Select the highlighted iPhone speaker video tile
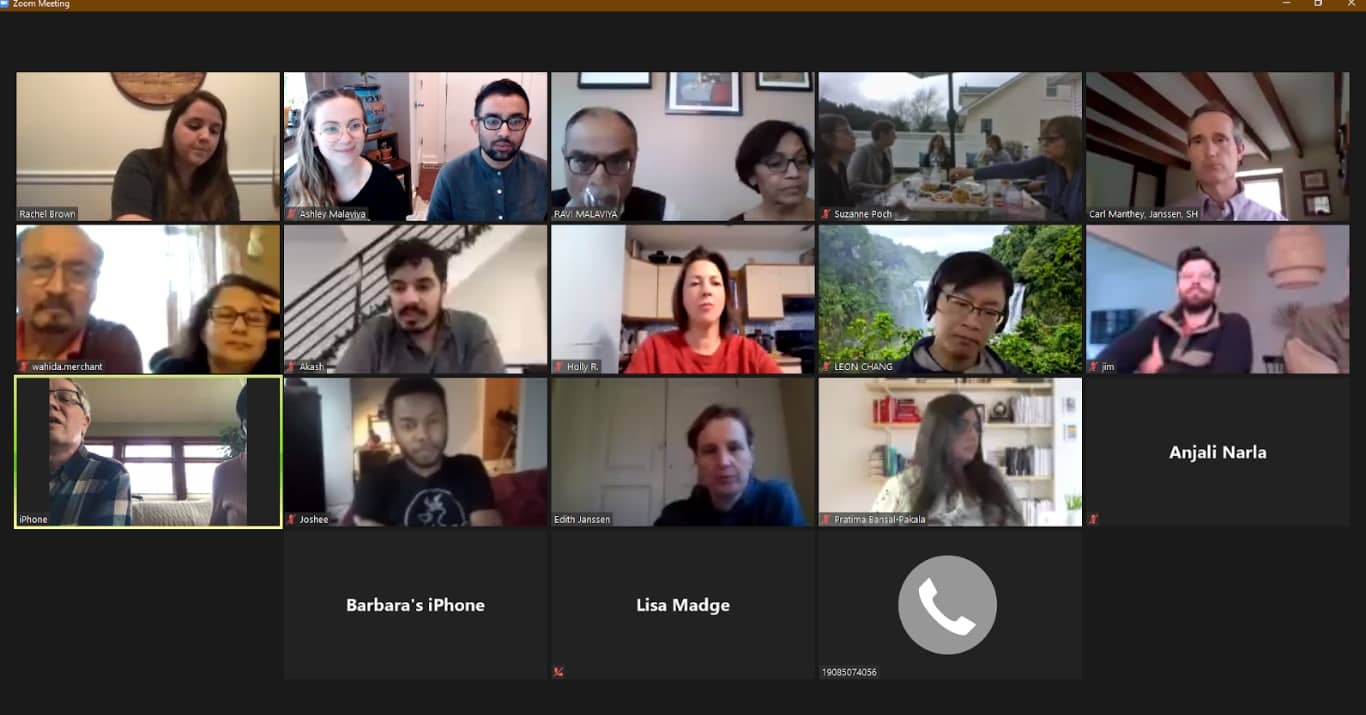 [x=148, y=451]
